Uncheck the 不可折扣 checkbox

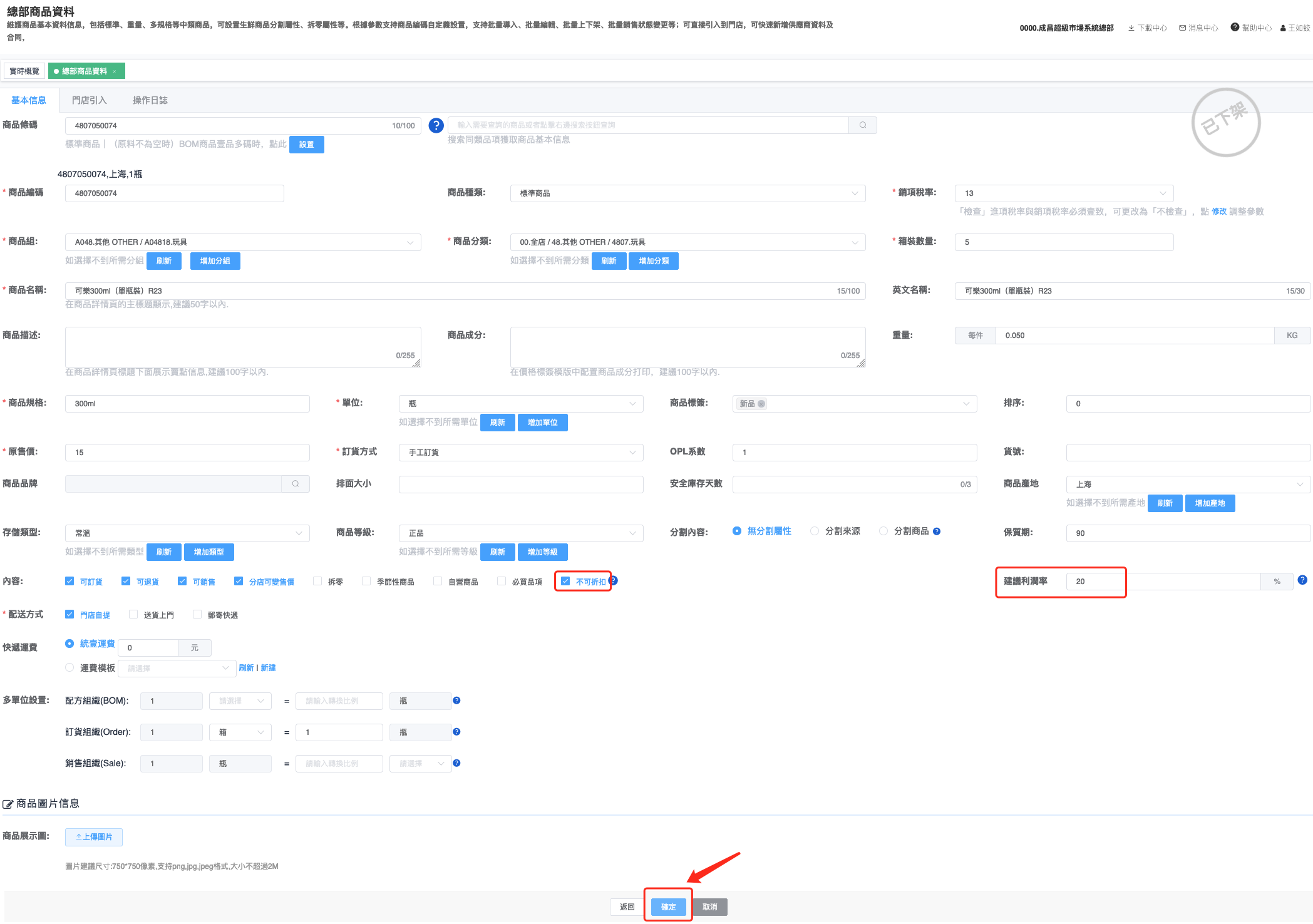click(565, 582)
